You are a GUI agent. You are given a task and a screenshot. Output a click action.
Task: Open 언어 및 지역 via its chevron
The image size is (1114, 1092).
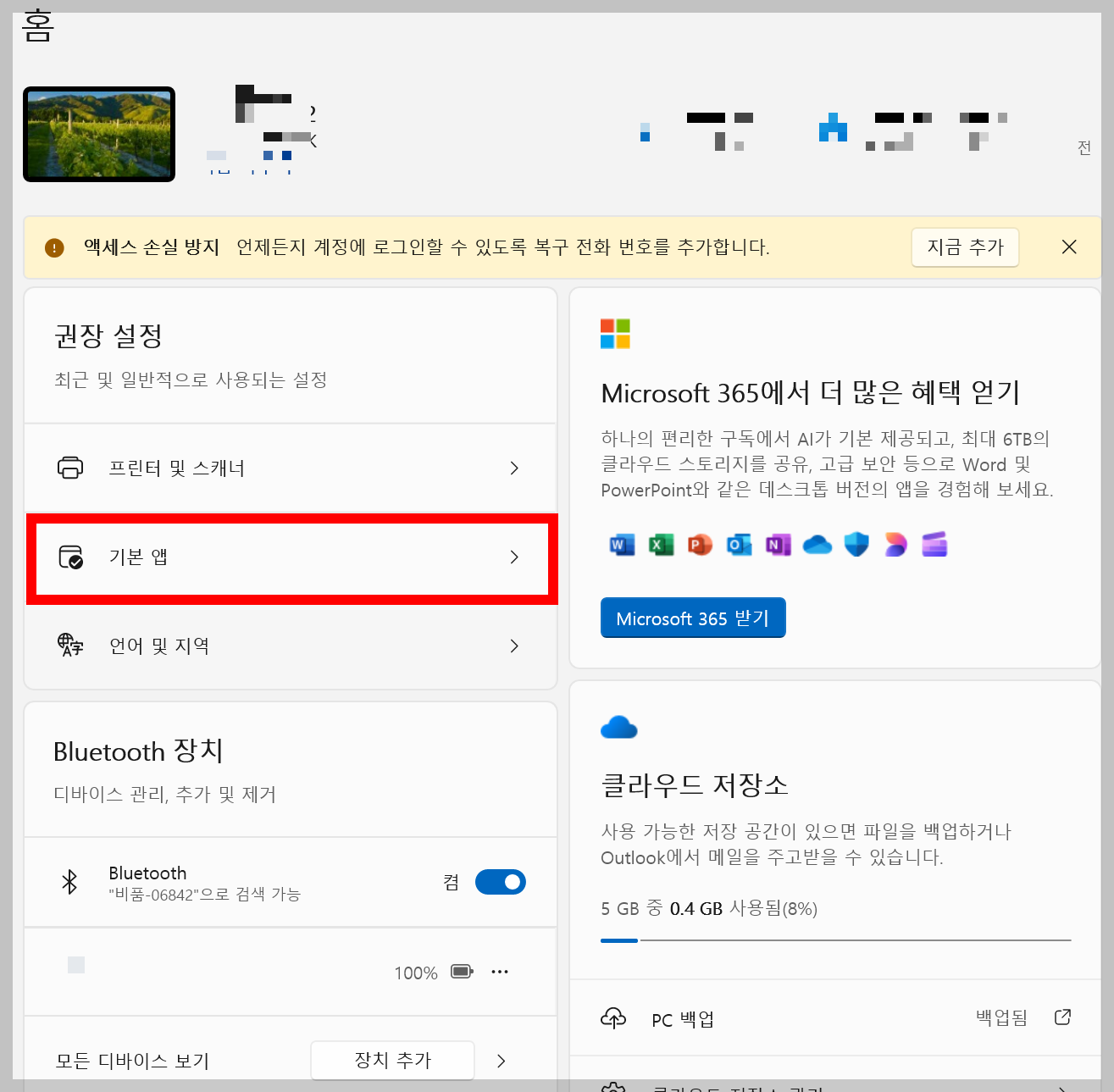(514, 646)
